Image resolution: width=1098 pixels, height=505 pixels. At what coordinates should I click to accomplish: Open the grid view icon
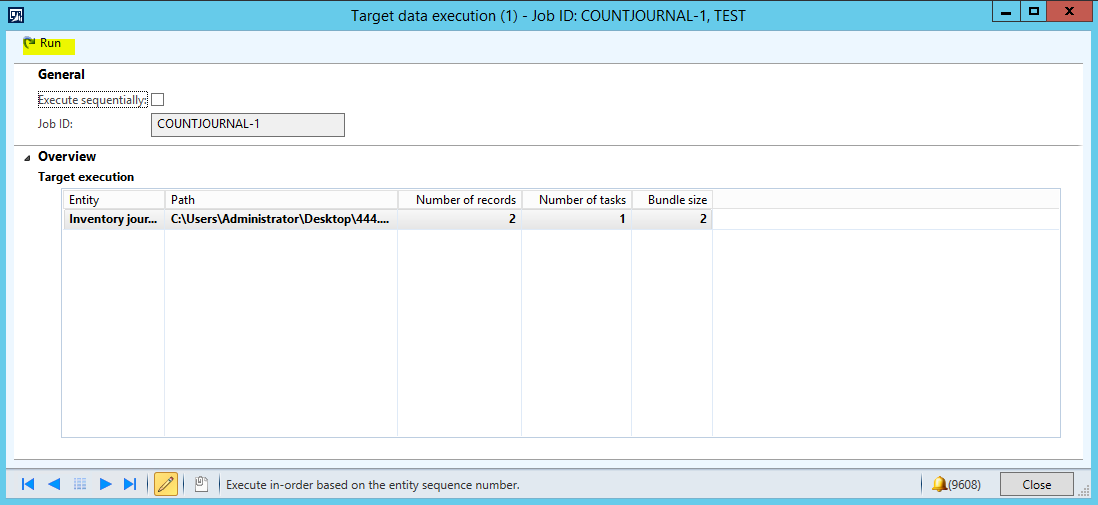pos(80,484)
